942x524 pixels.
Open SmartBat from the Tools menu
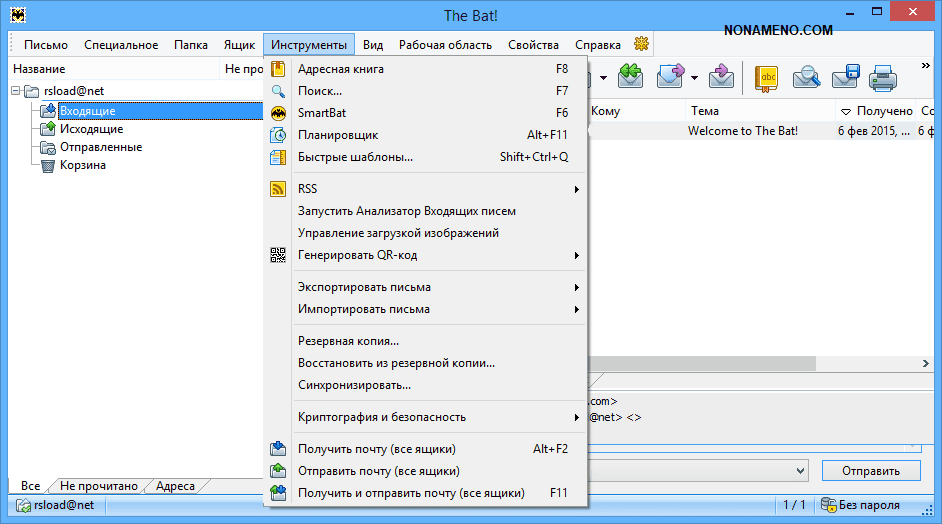point(320,113)
